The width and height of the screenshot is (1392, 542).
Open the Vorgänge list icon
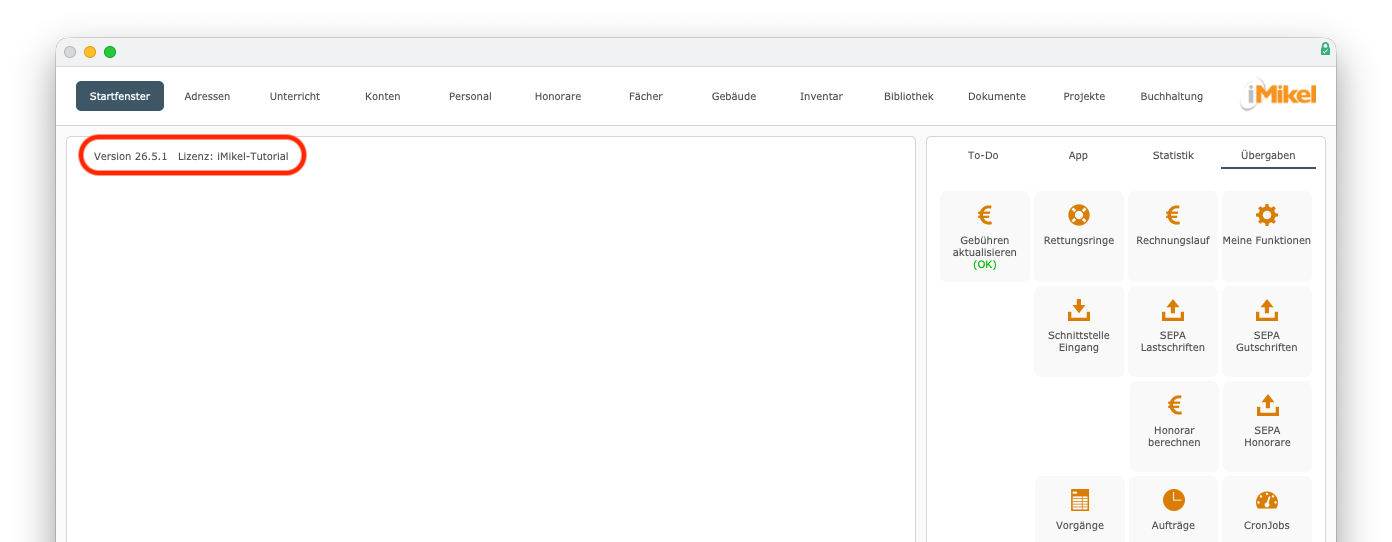pyautogui.click(x=1079, y=500)
